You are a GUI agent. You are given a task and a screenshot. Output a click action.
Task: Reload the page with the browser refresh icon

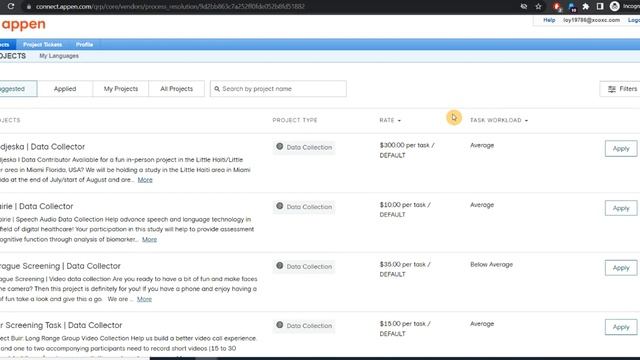click(x=11, y=6)
